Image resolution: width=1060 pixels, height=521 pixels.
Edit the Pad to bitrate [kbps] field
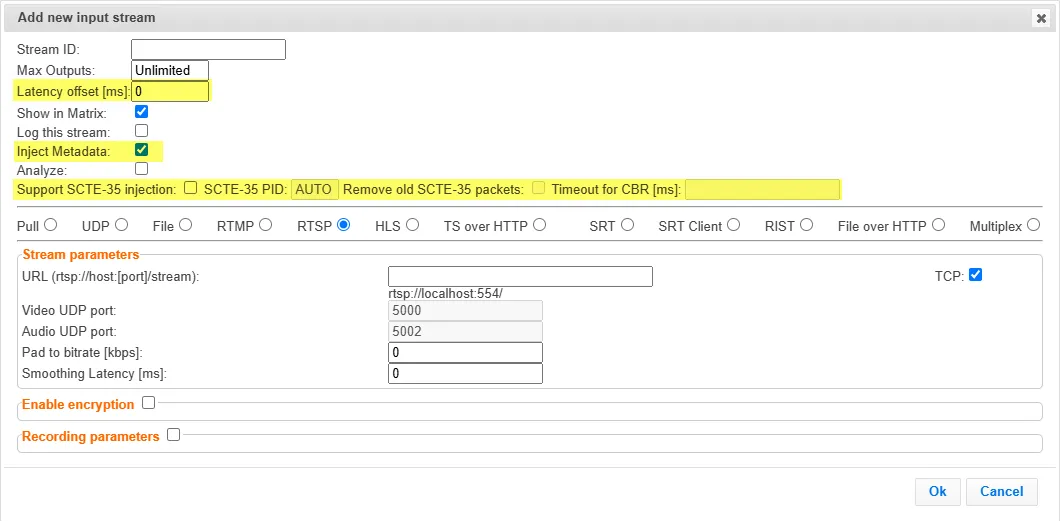pyautogui.click(x=465, y=353)
